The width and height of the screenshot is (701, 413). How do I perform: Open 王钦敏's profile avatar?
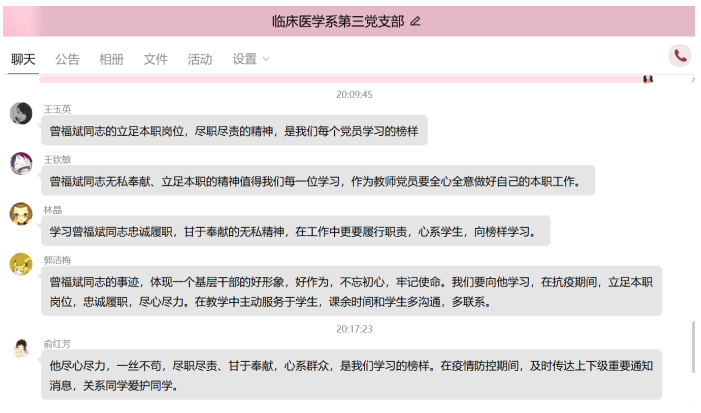point(21,164)
